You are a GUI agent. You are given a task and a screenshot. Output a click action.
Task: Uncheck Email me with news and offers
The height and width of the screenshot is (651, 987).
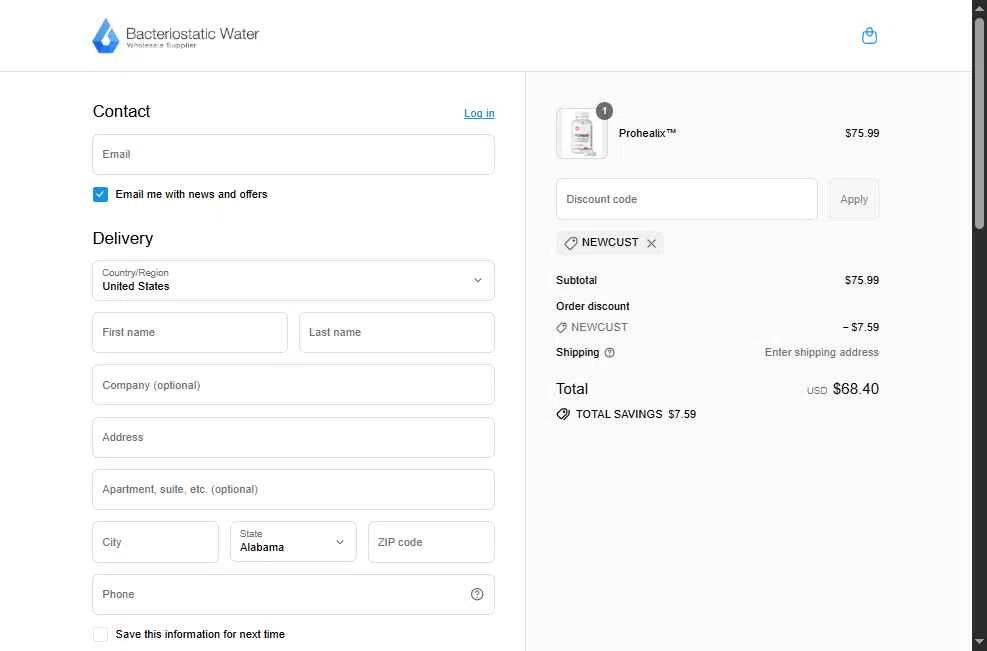[100, 195]
